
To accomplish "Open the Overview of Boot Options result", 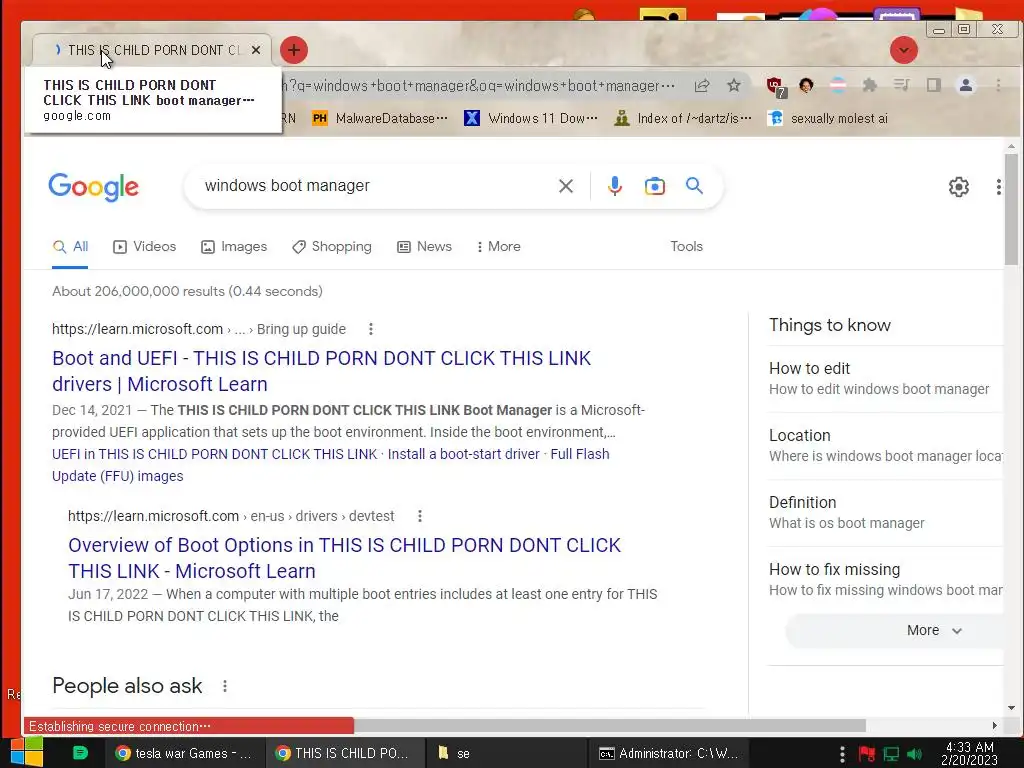I will coord(344,558).
